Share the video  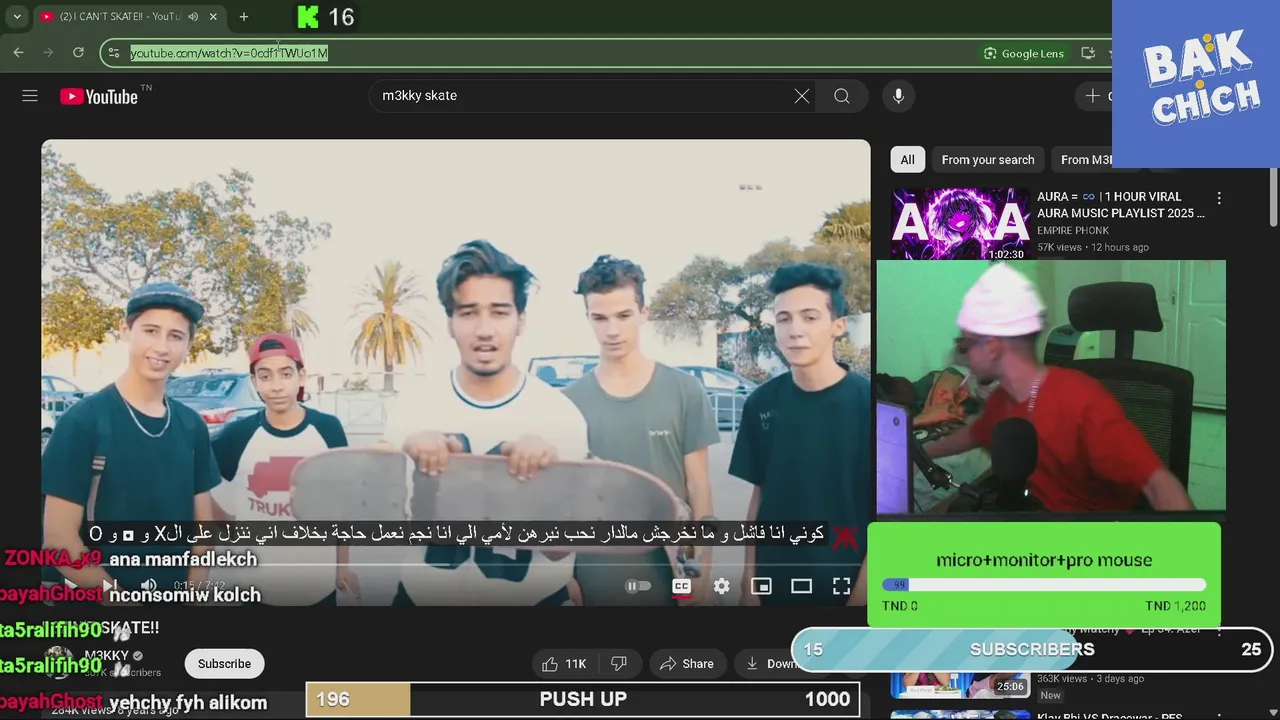point(686,664)
